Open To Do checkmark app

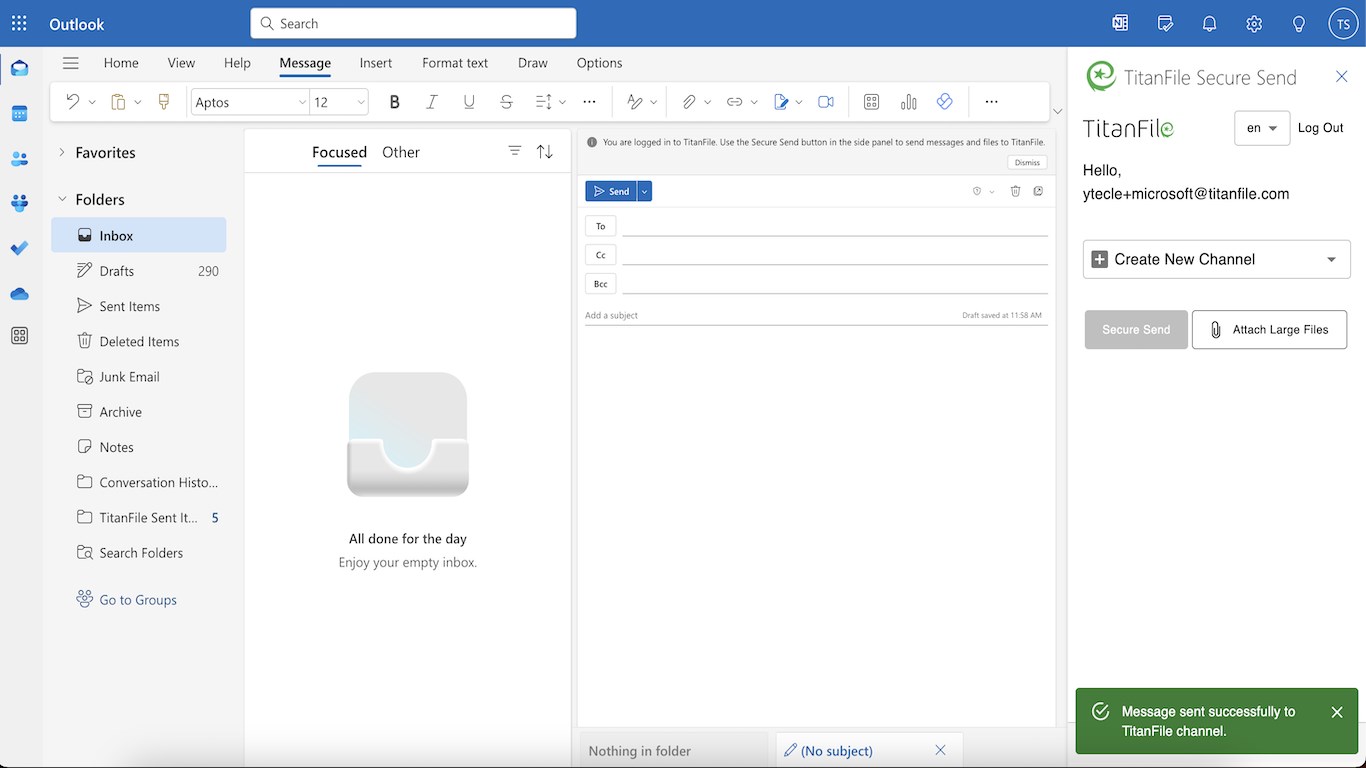coord(19,248)
